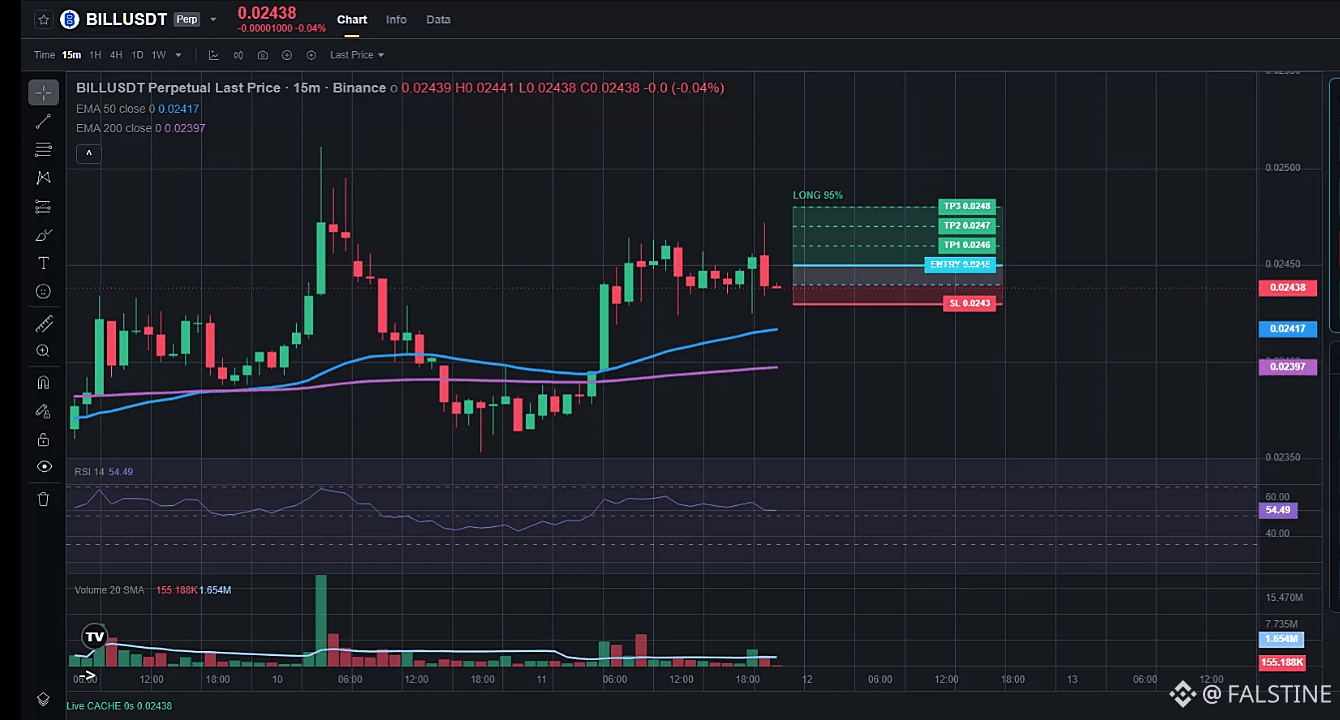
Task: Click the TP2 0.0247 target label
Action: point(967,226)
